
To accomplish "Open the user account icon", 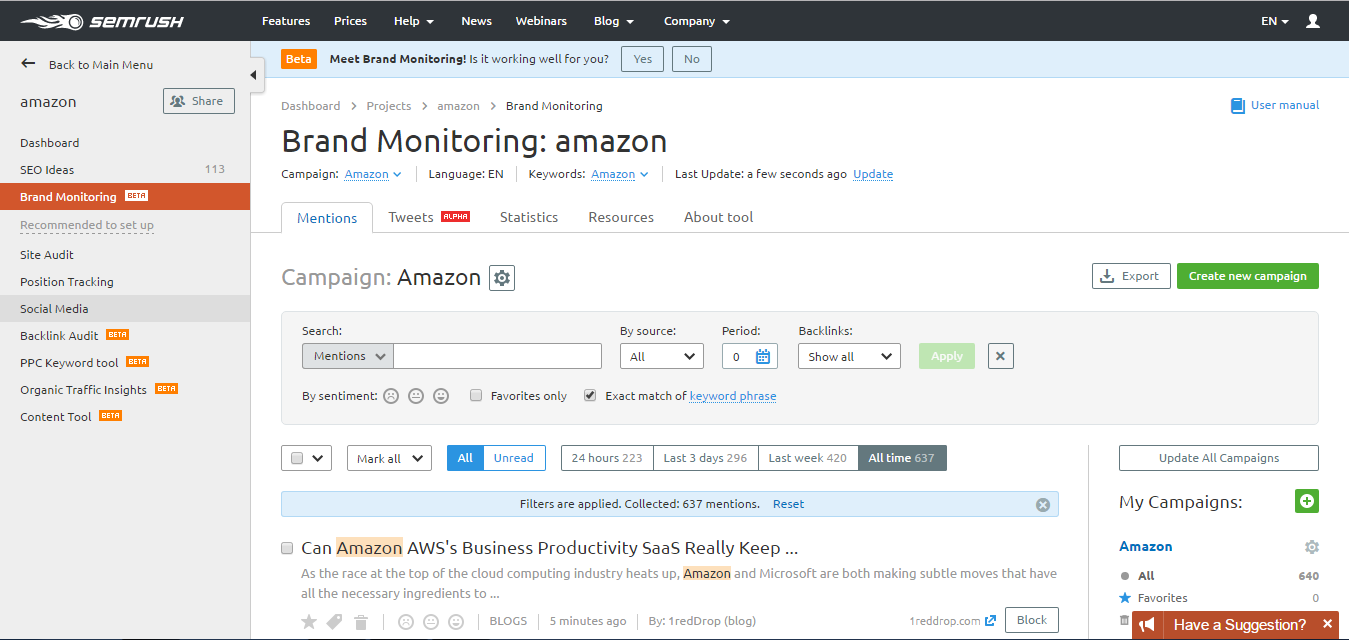I will 1313,20.
